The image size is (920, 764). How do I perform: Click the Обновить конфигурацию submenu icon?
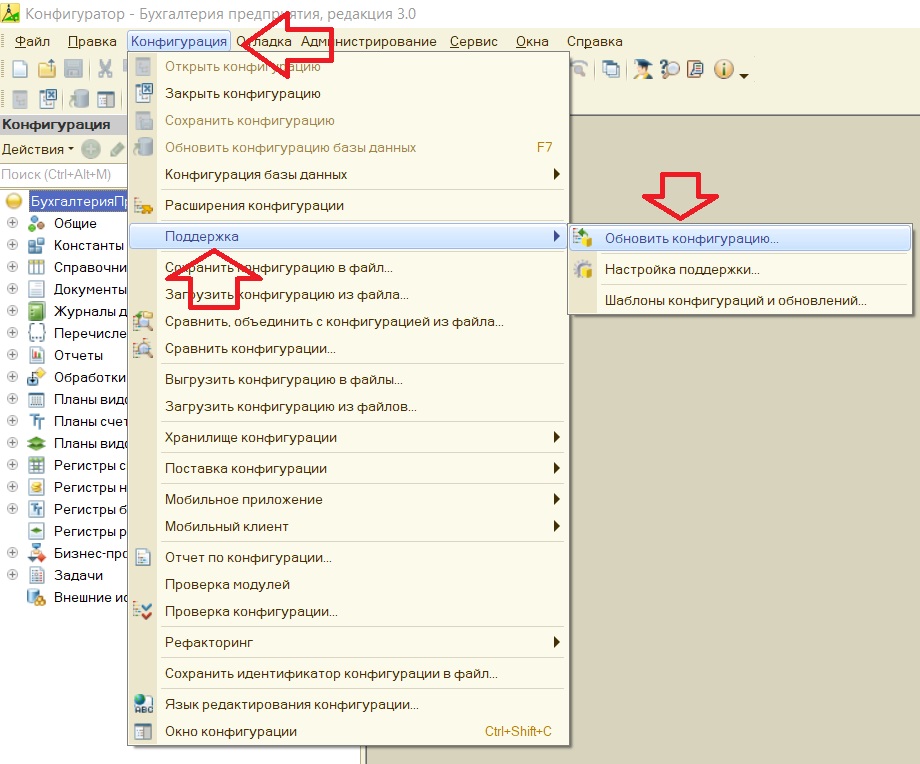coord(583,238)
